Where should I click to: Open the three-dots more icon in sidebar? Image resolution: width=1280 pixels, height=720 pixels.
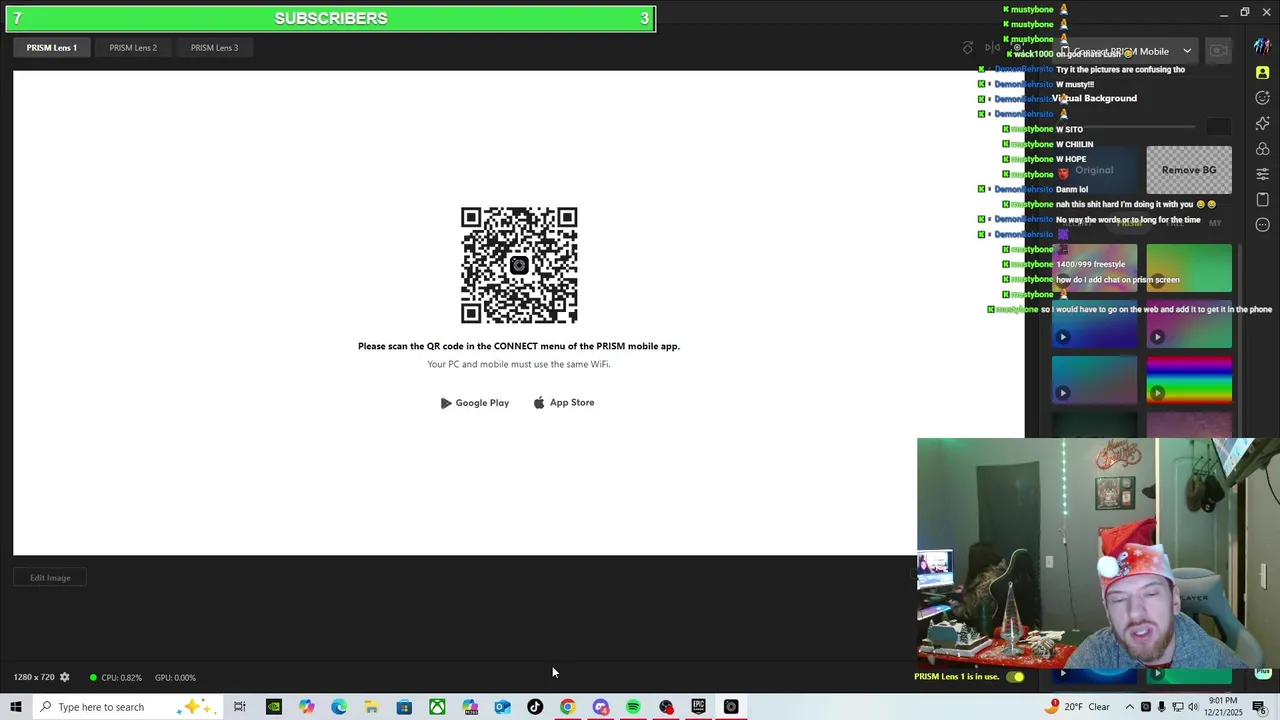(1263, 225)
